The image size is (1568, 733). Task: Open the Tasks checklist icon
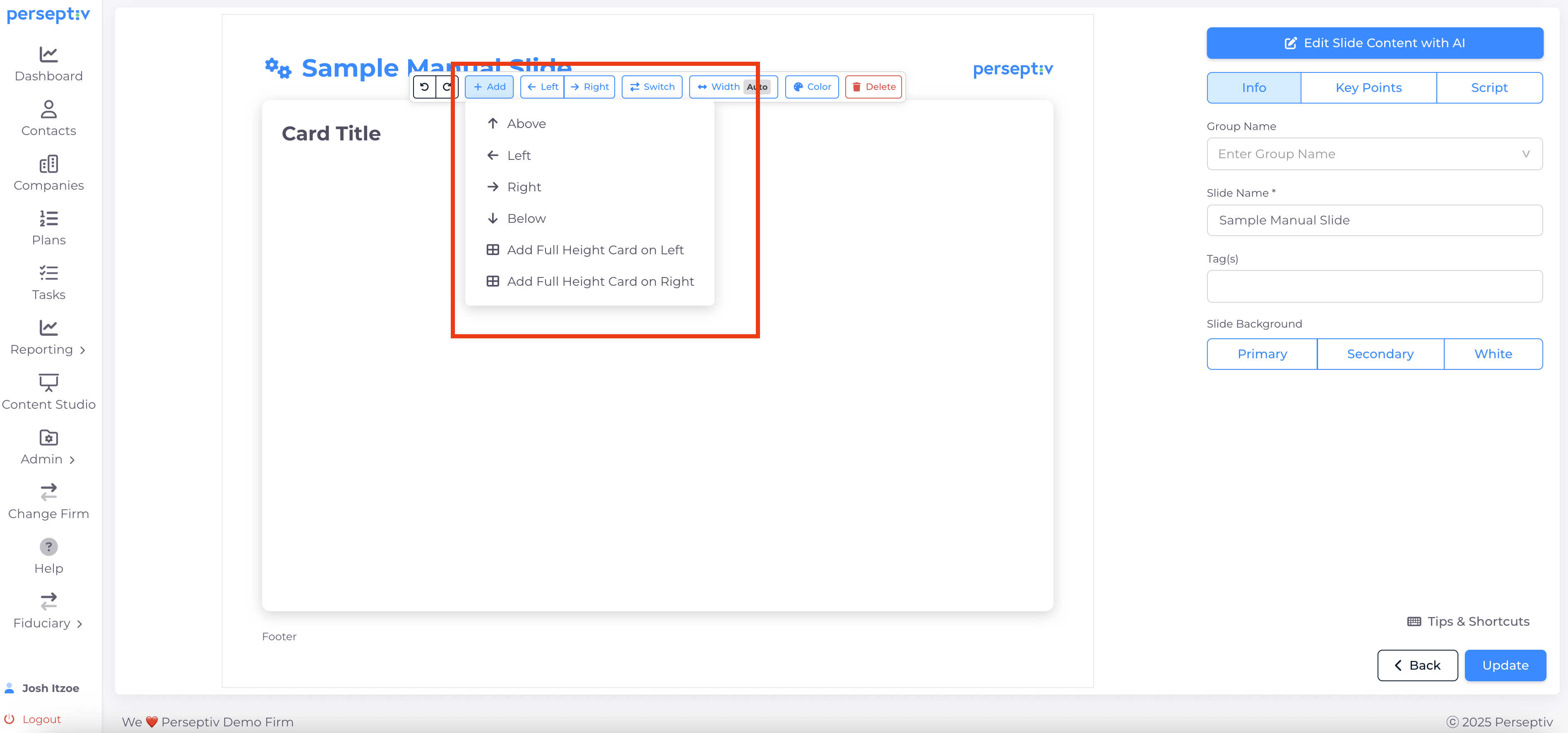pyautogui.click(x=49, y=273)
